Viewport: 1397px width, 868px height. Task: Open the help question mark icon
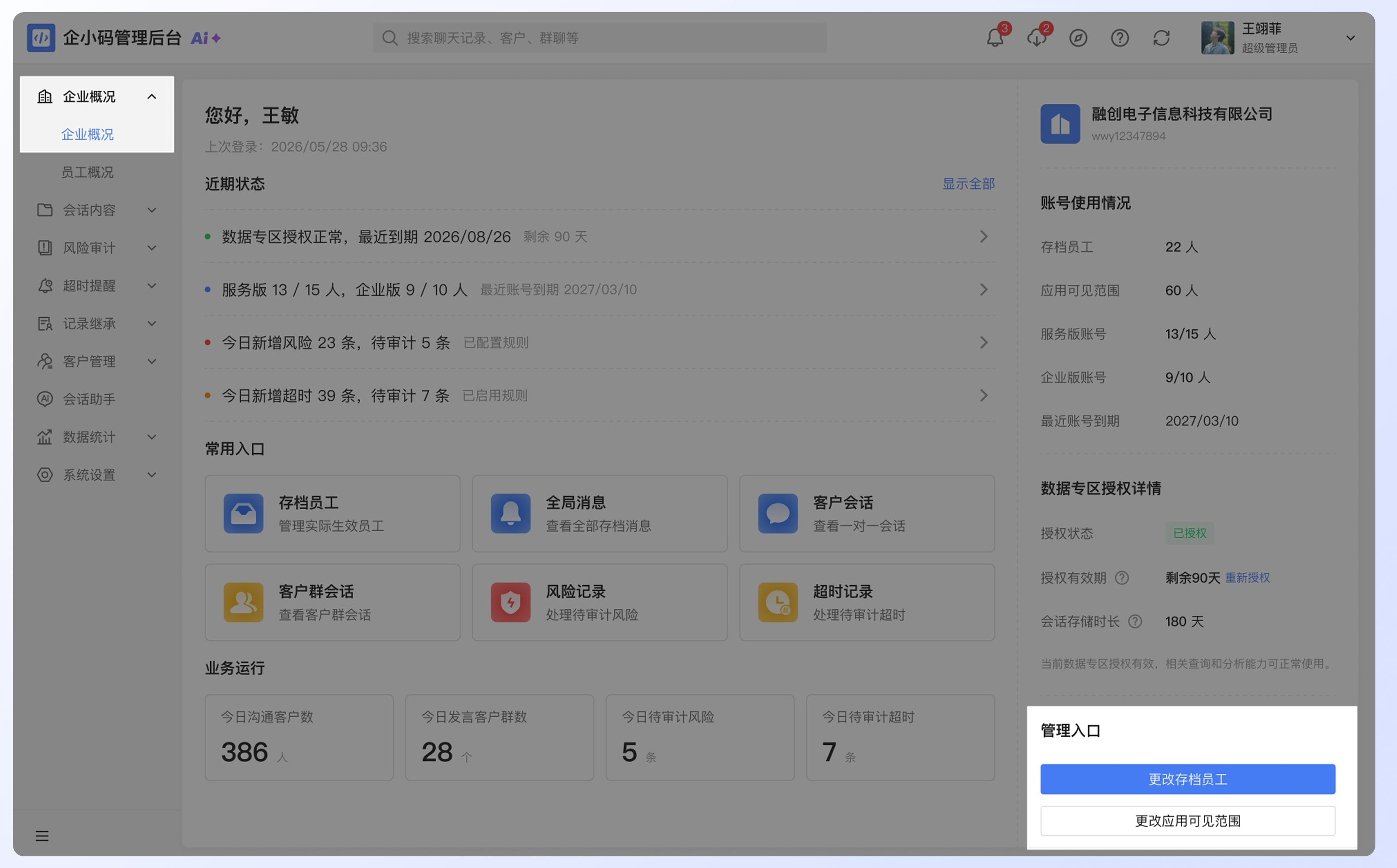coord(1120,38)
